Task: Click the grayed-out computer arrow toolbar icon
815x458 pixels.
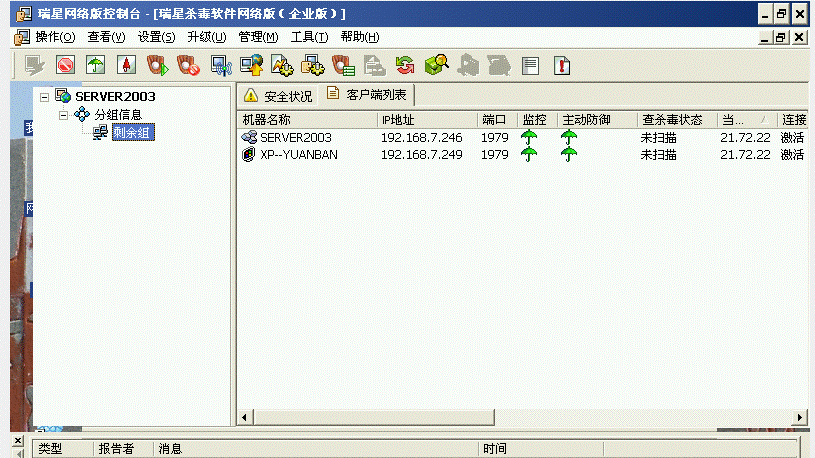Action: [x=35, y=66]
